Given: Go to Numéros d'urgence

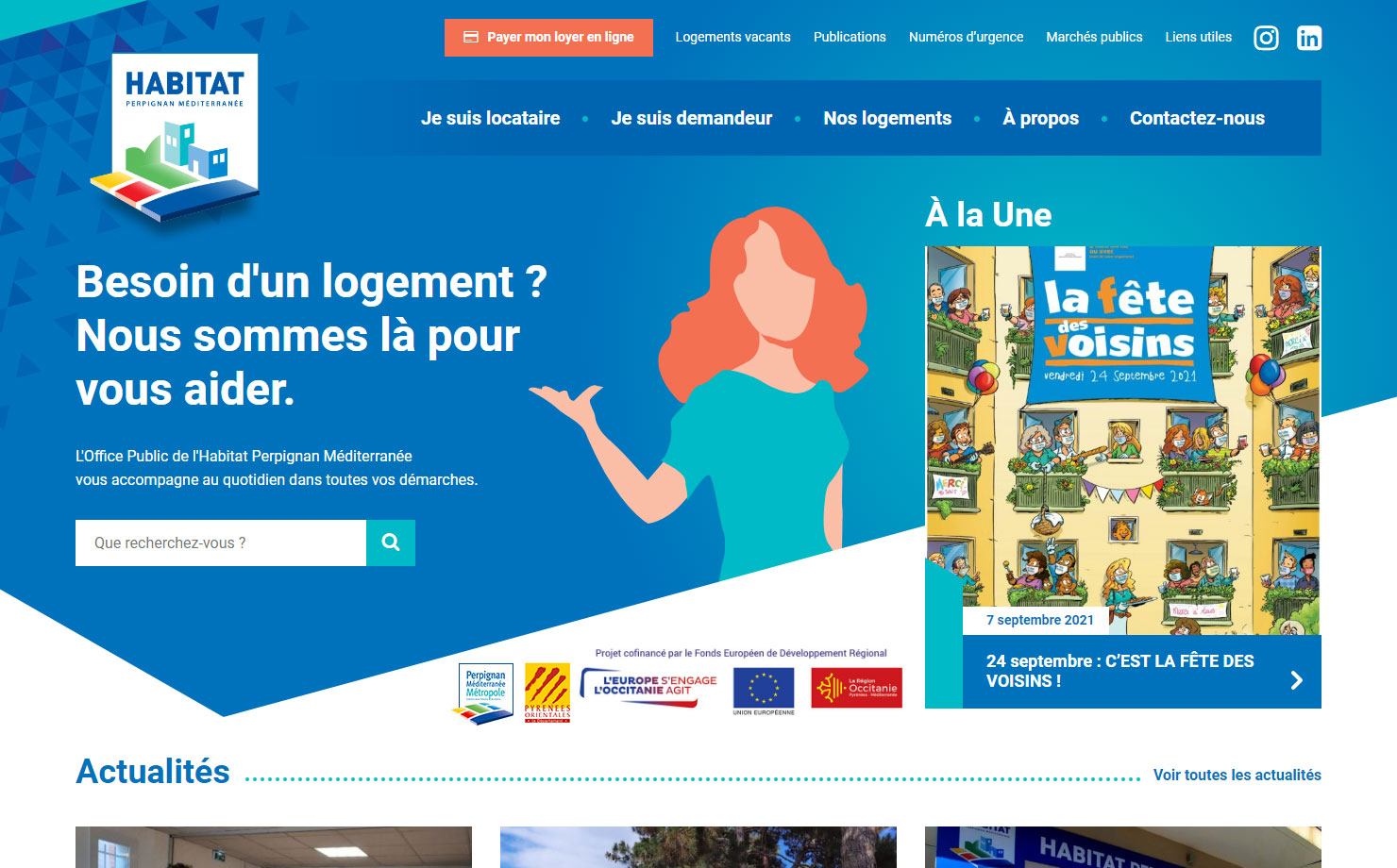Looking at the screenshot, I should [966, 38].
